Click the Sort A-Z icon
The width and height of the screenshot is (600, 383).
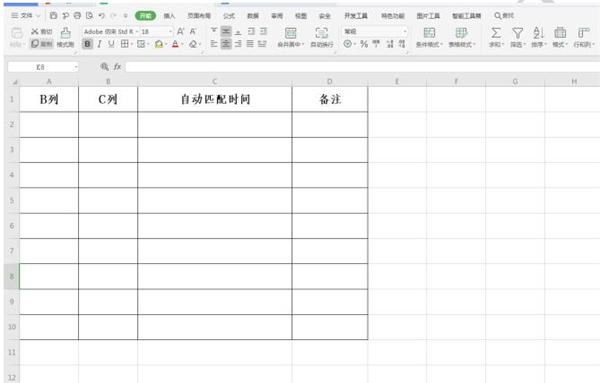(538, 33)
